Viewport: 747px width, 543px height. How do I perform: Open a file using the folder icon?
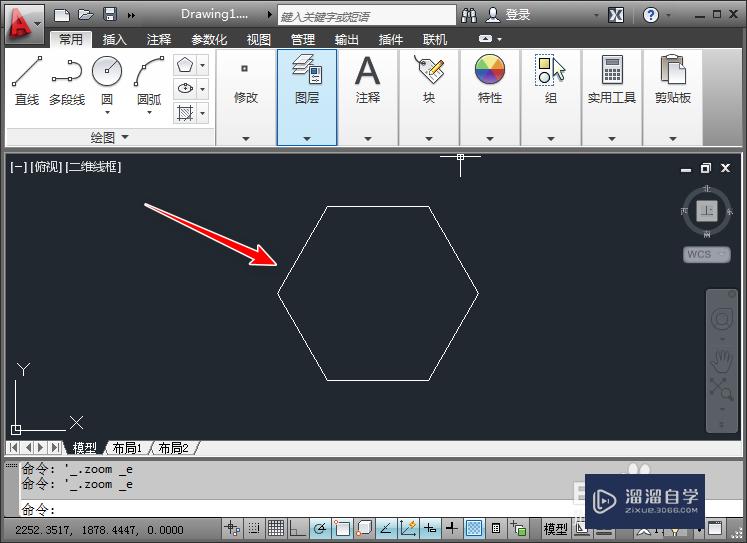86,15
